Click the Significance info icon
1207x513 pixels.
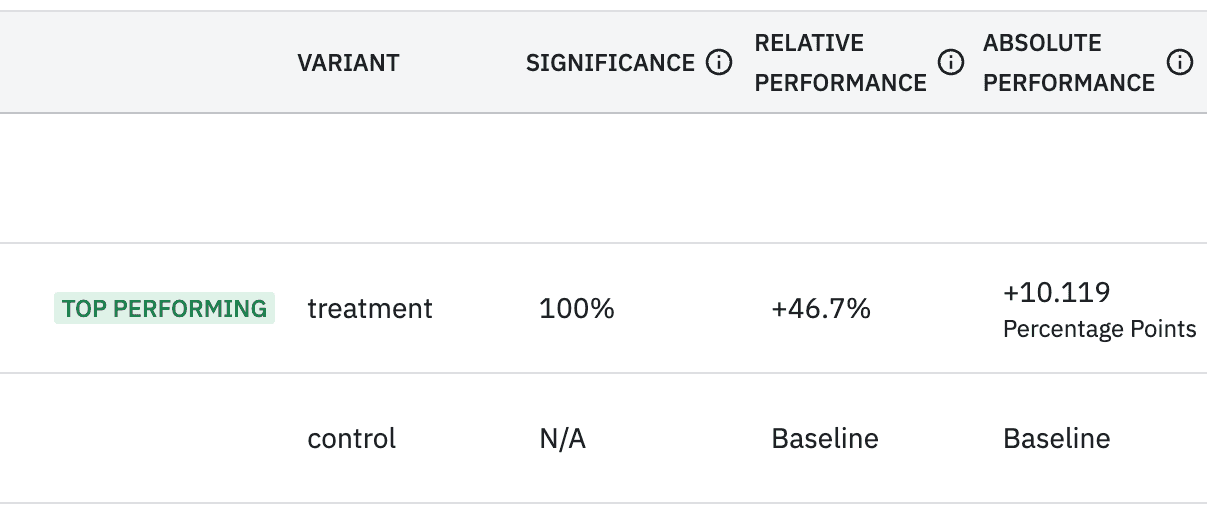(718, 63)
